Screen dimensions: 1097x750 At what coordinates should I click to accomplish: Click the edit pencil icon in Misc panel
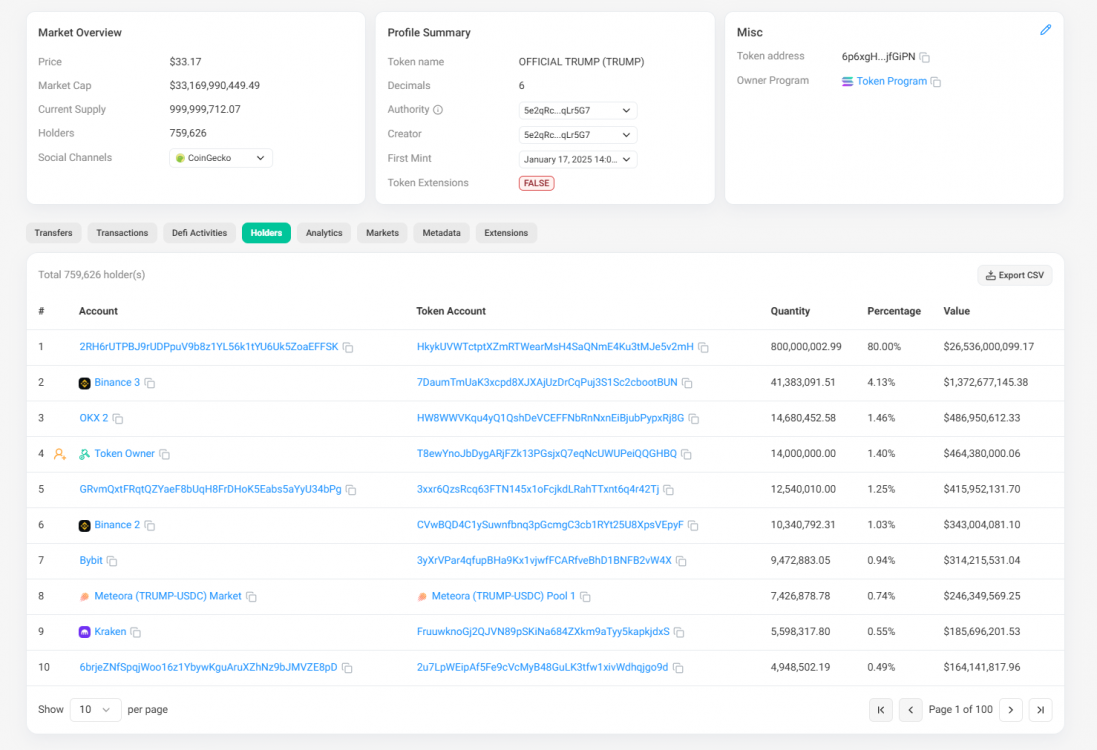[1045, 30]
